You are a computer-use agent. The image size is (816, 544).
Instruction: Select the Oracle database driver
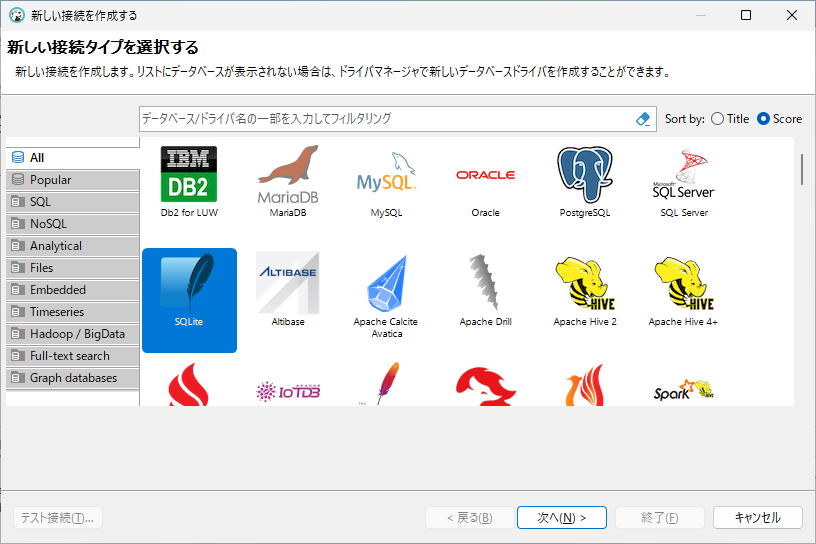click(486, 175)
